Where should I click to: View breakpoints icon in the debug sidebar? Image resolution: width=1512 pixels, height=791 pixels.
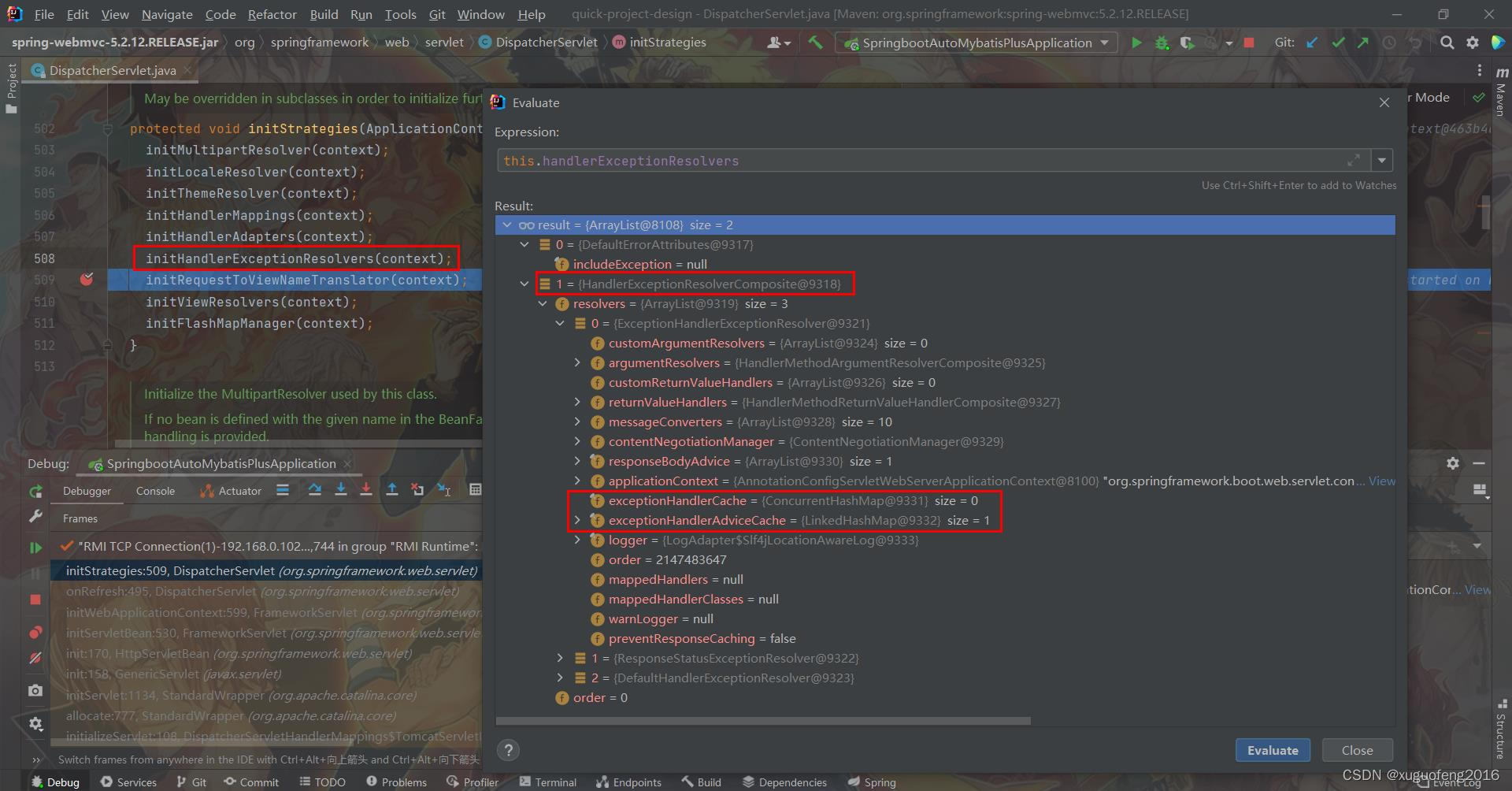(x=35, y=632)
